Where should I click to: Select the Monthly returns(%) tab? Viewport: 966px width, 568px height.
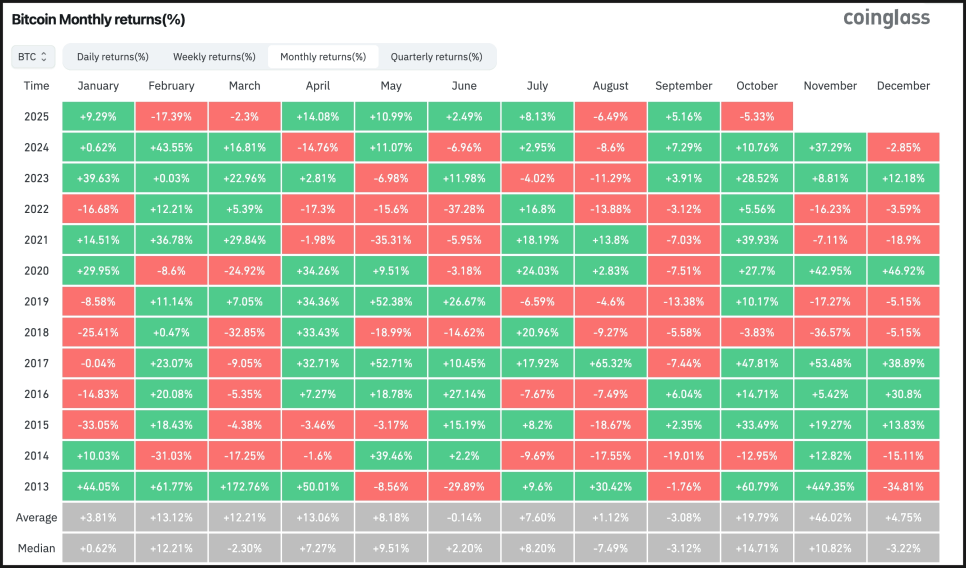[x=323, y=57]
